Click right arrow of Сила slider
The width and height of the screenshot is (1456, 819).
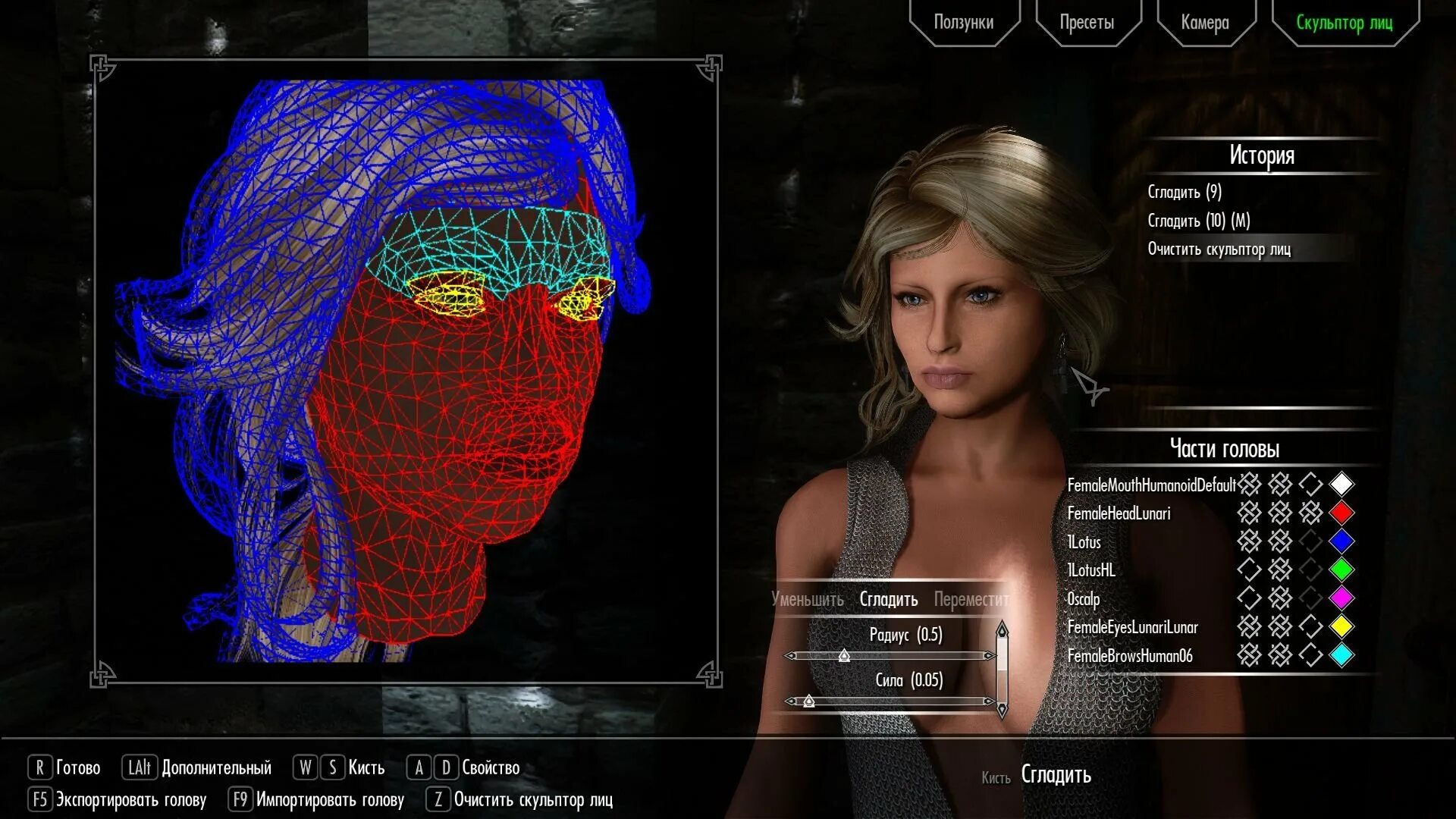[x=989, y=701]
